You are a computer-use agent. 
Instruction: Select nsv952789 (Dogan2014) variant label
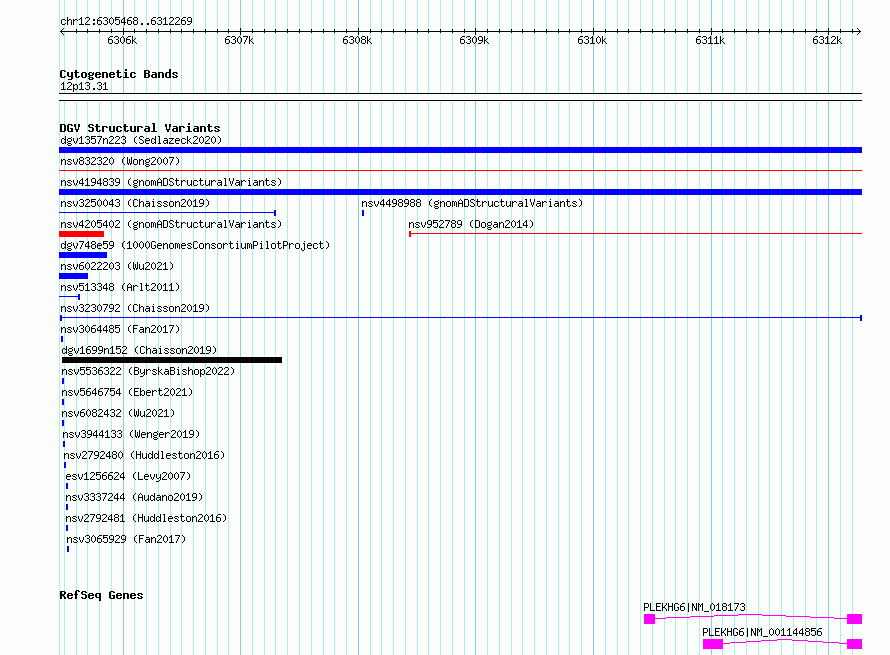point(471,224)
